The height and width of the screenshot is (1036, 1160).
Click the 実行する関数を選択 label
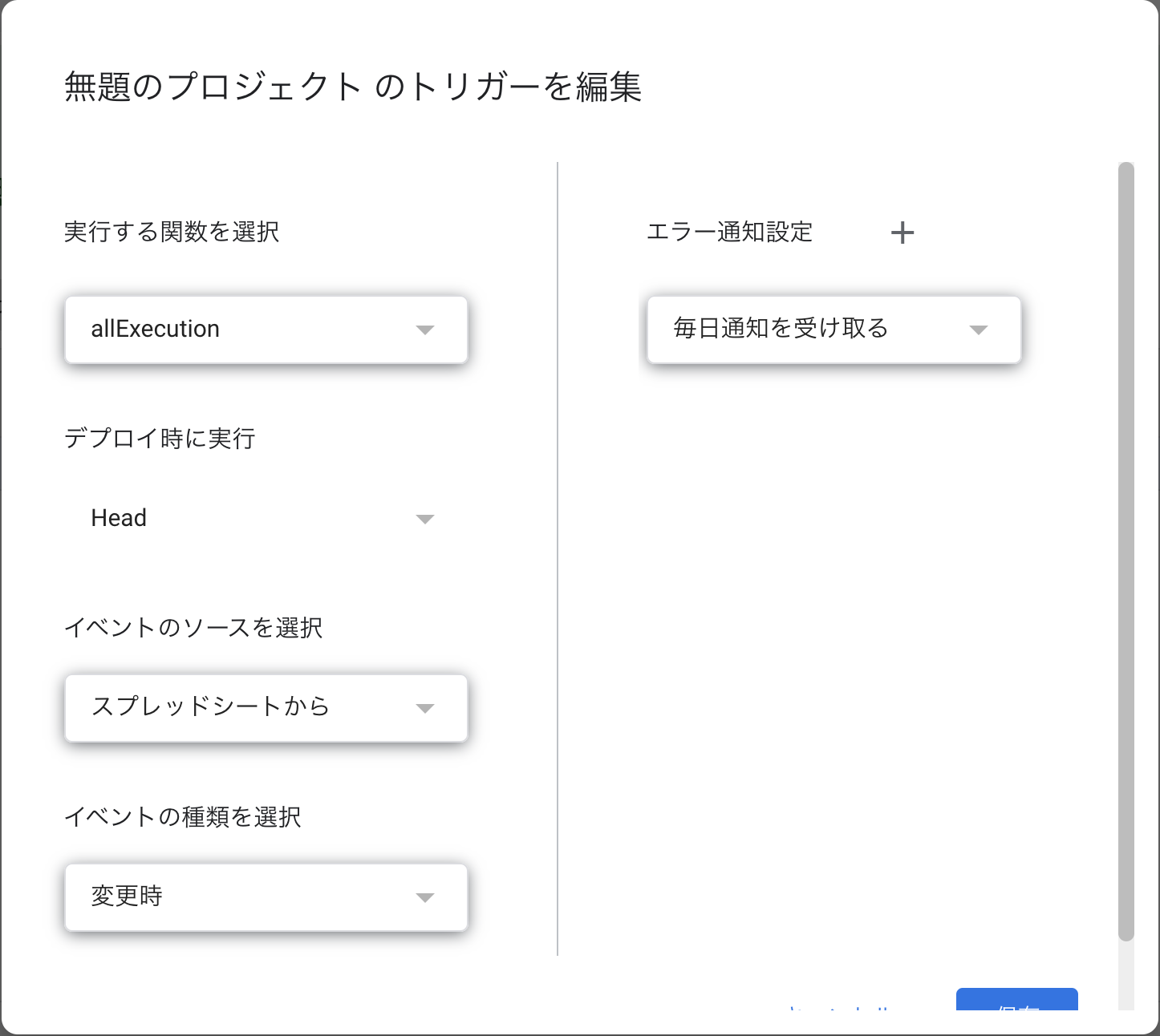pos(172,233)
